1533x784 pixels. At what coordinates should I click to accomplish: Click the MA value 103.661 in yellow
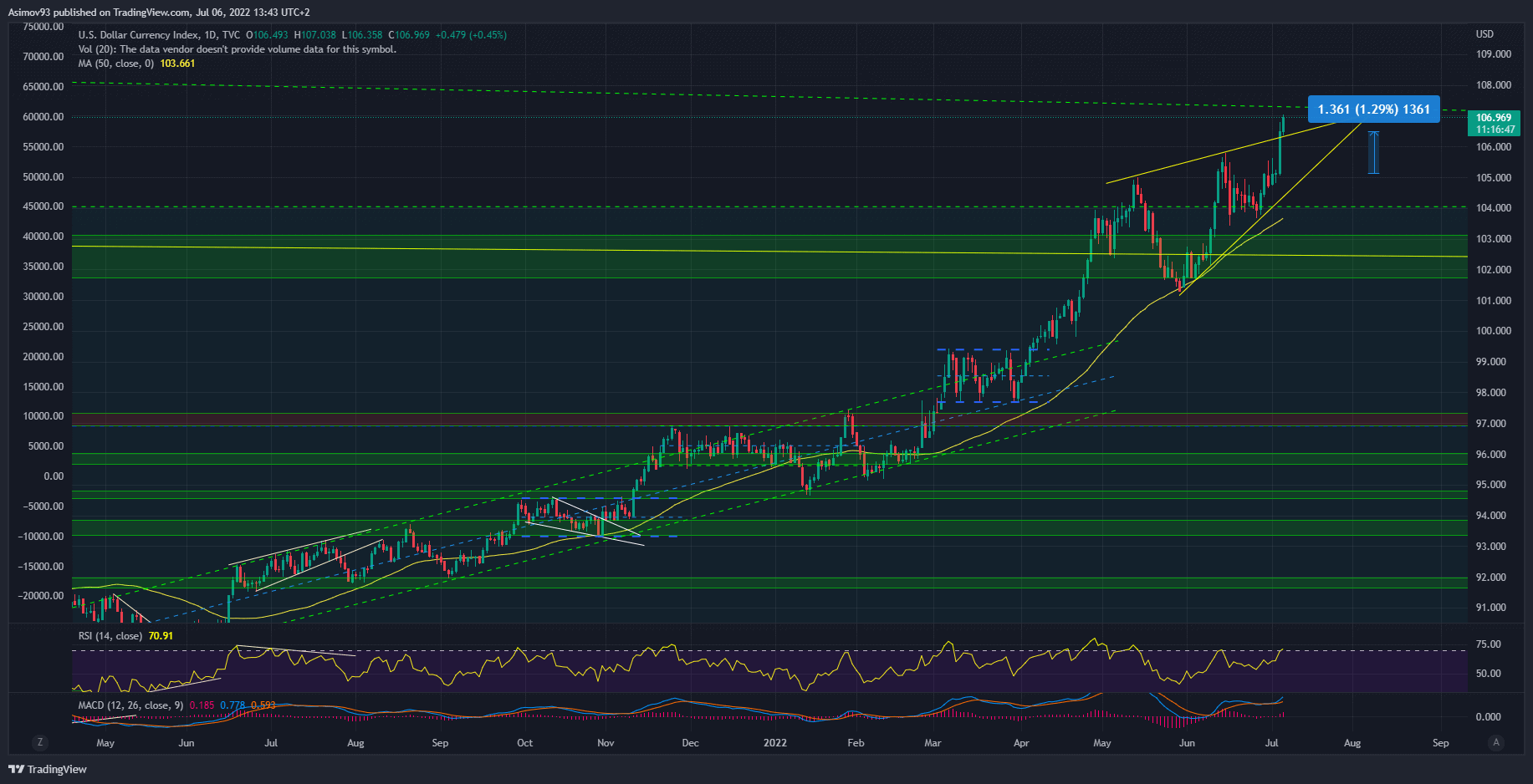(177, 64)
